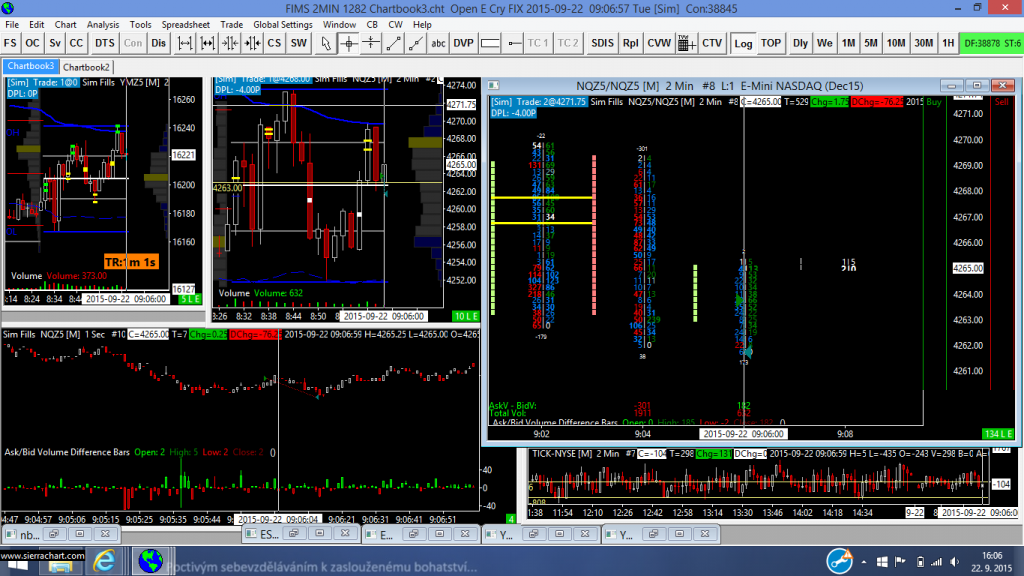Click the Dis disconnect button

tap(159, 43)
